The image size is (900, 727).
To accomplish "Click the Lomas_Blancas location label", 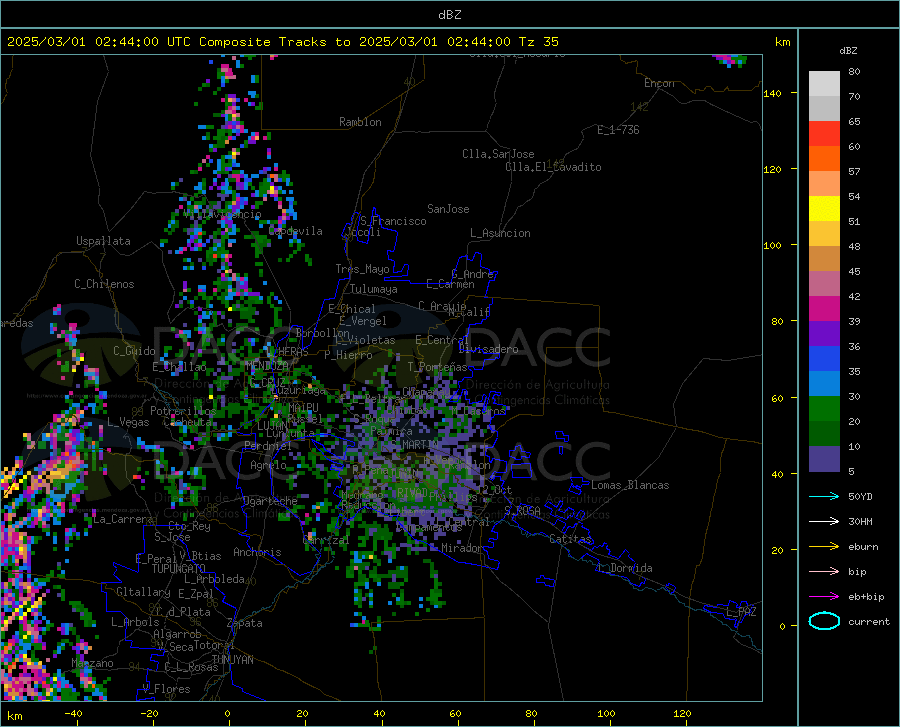I will (630, 485).
